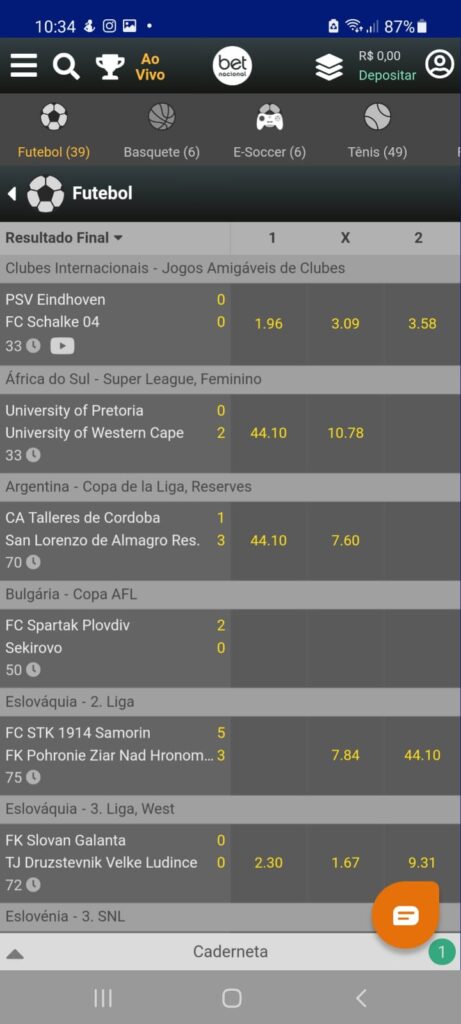Tap the search magnifier icon
This screenshot has width=461, height=1024.
coord(66,66)
